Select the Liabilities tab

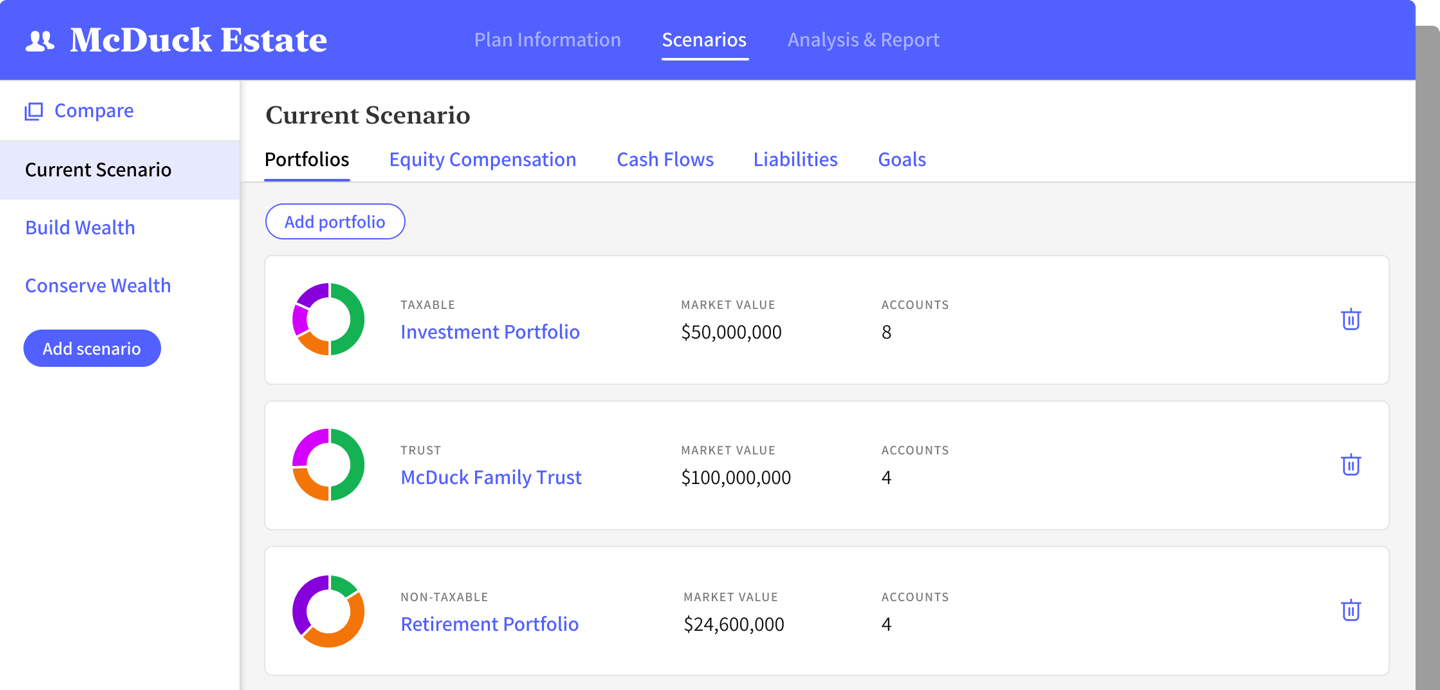coord(795,159)
